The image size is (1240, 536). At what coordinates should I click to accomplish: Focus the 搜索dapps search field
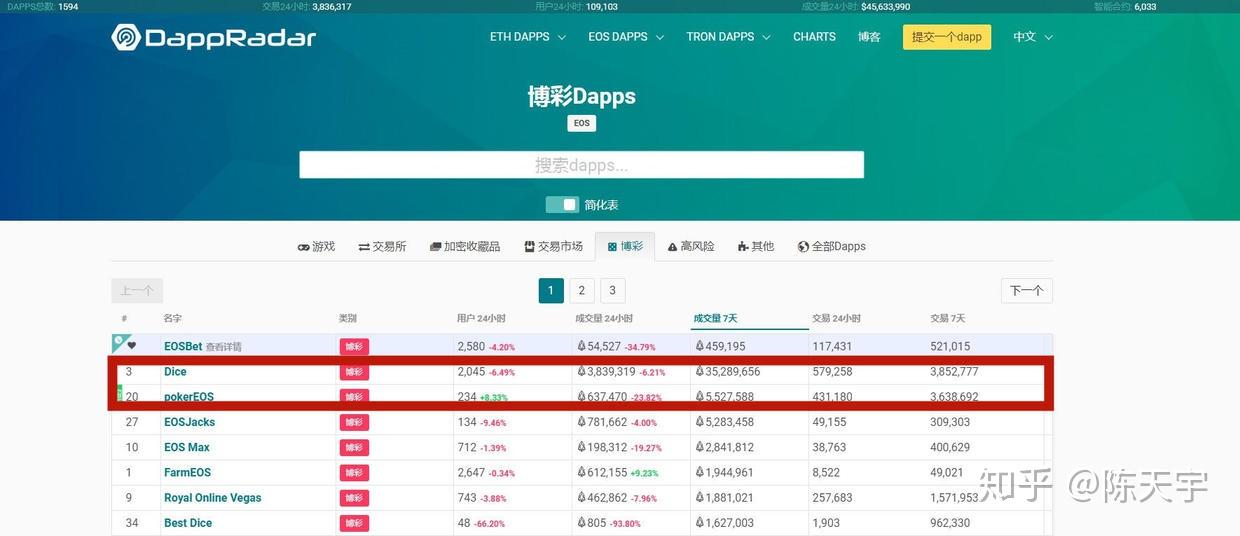tap(581, 165)
